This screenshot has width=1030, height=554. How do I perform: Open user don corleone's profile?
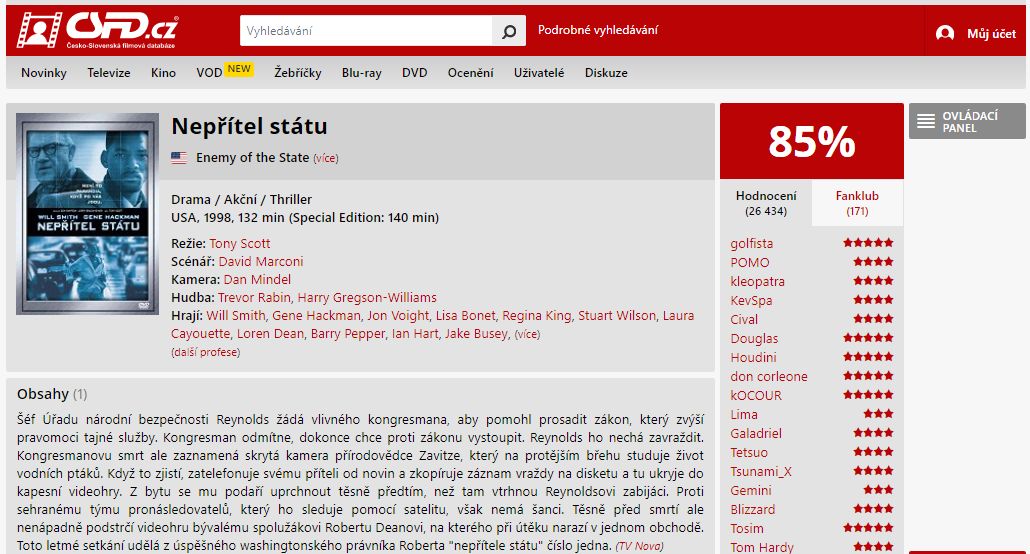(x=769, y=377)
